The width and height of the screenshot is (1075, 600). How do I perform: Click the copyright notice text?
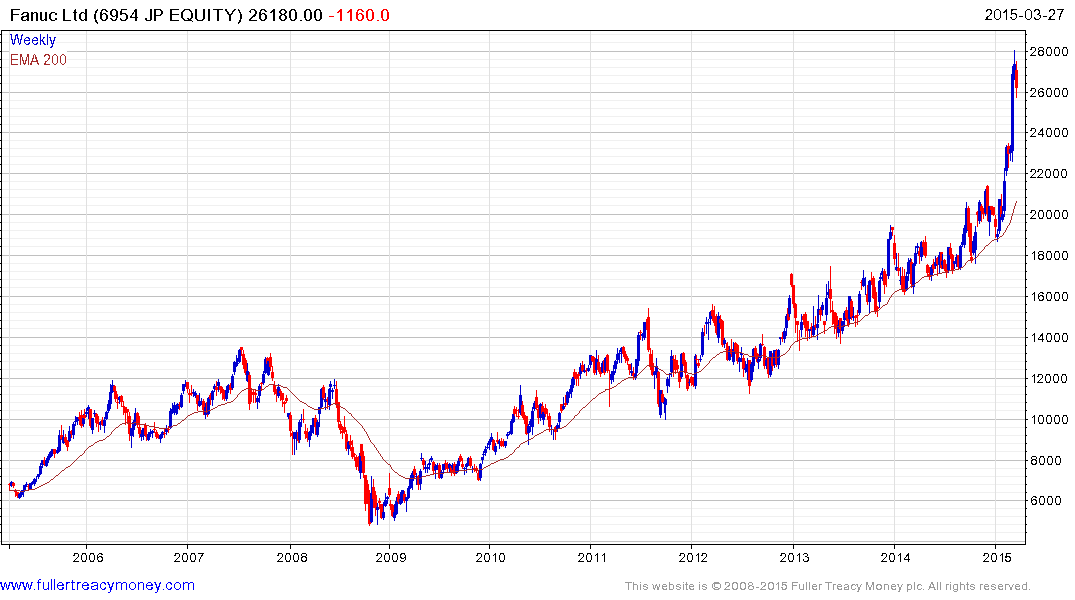pos(828,586)
